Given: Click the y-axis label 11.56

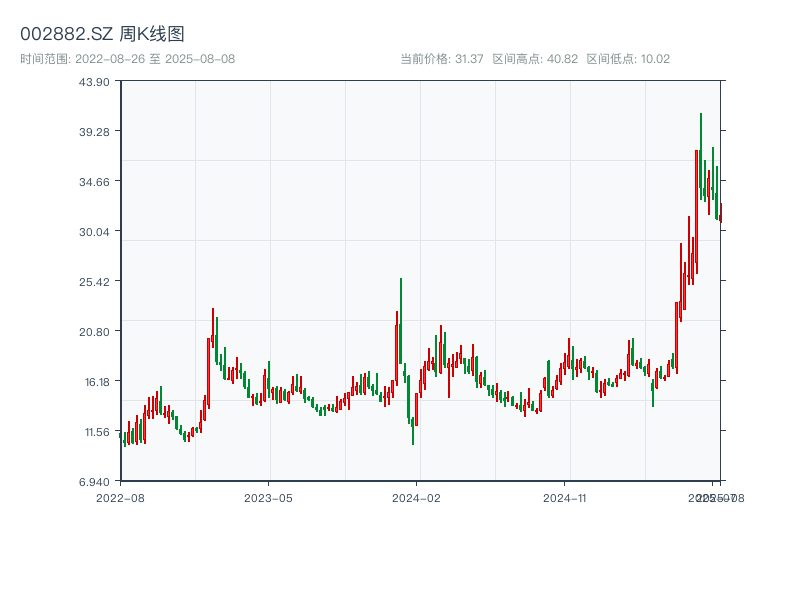Looking at the screenshot, I should click(97, 432).
